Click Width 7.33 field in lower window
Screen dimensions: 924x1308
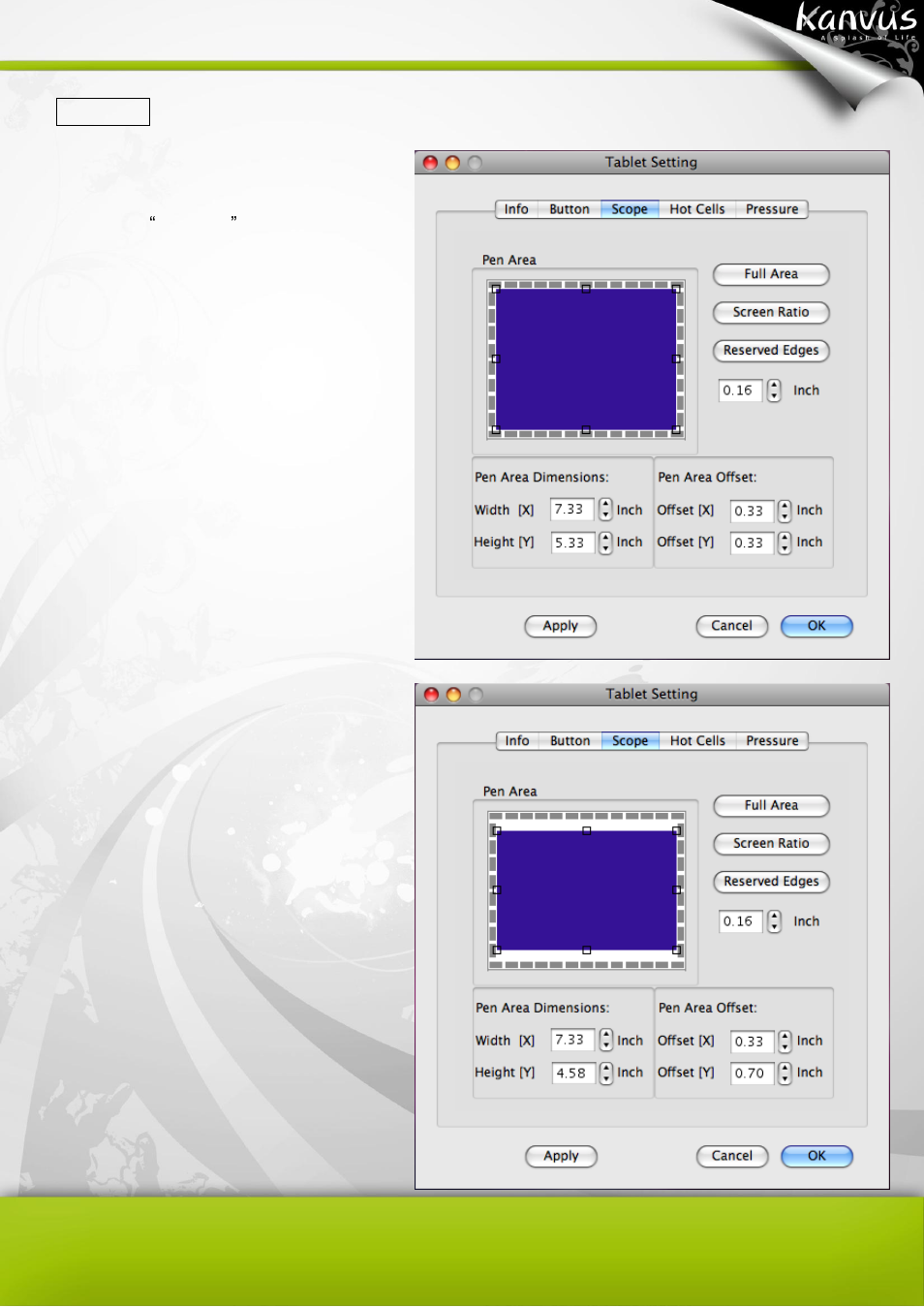573,1040
